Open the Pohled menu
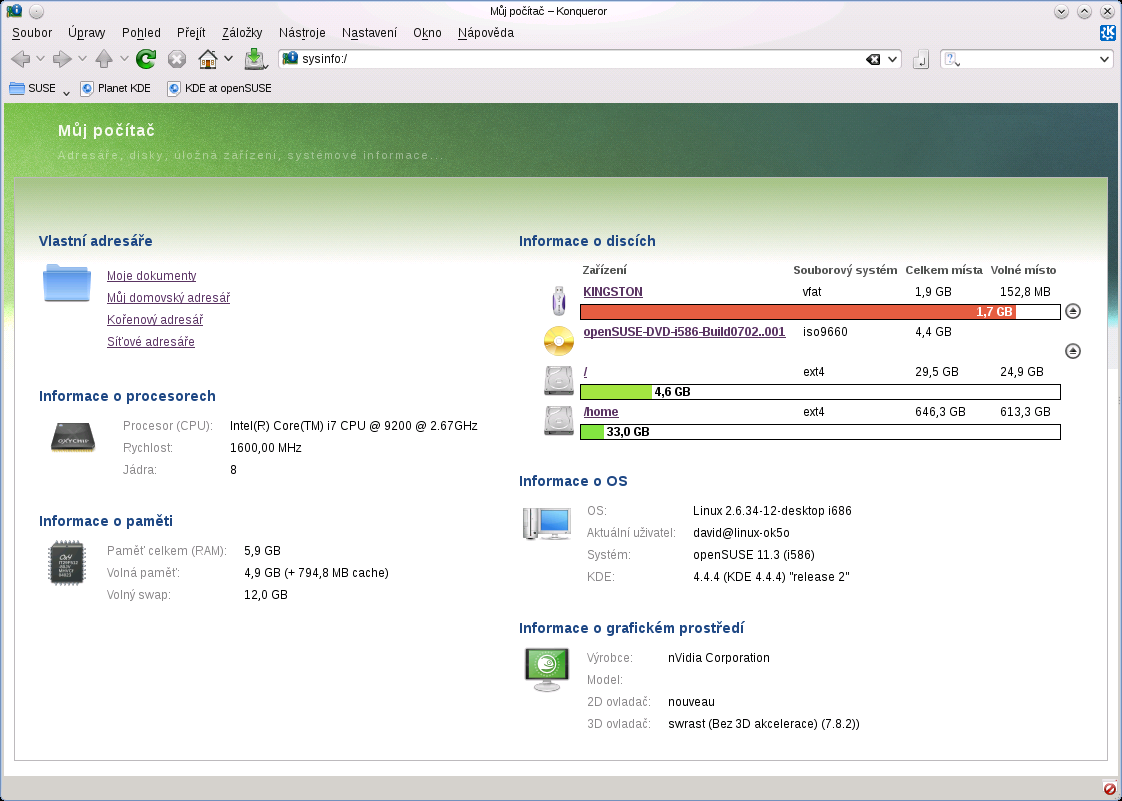This screenshot has height=801, width=1122. click(x=141, y=33)
